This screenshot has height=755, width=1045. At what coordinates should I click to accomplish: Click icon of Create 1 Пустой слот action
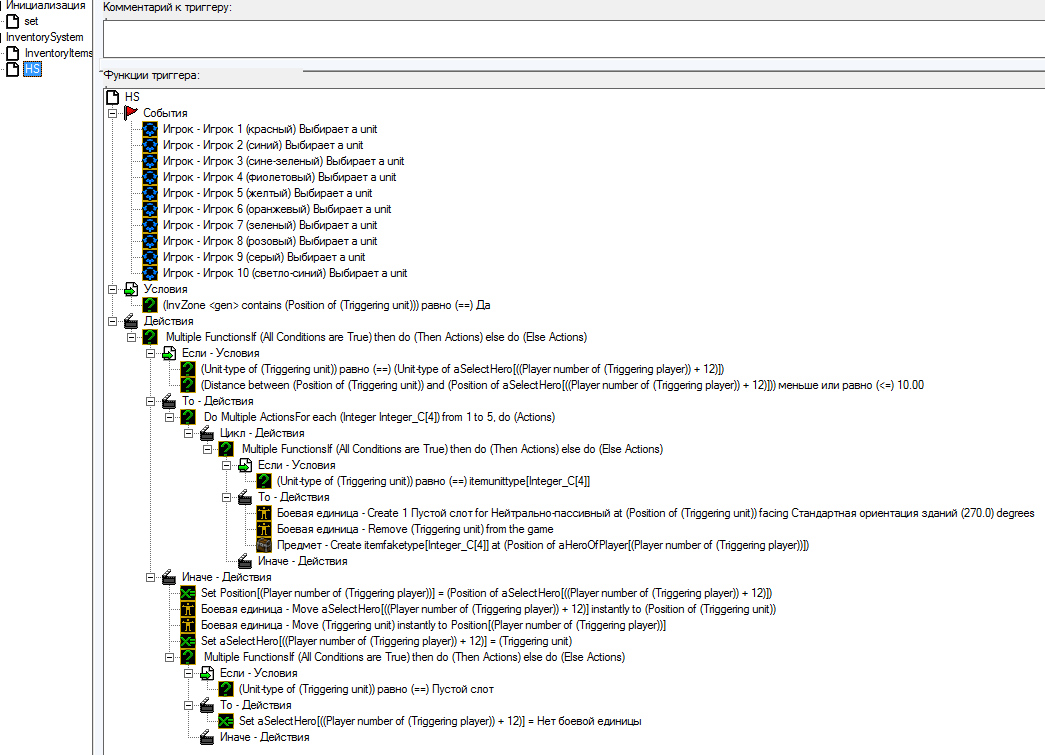(x=264, y=513)
